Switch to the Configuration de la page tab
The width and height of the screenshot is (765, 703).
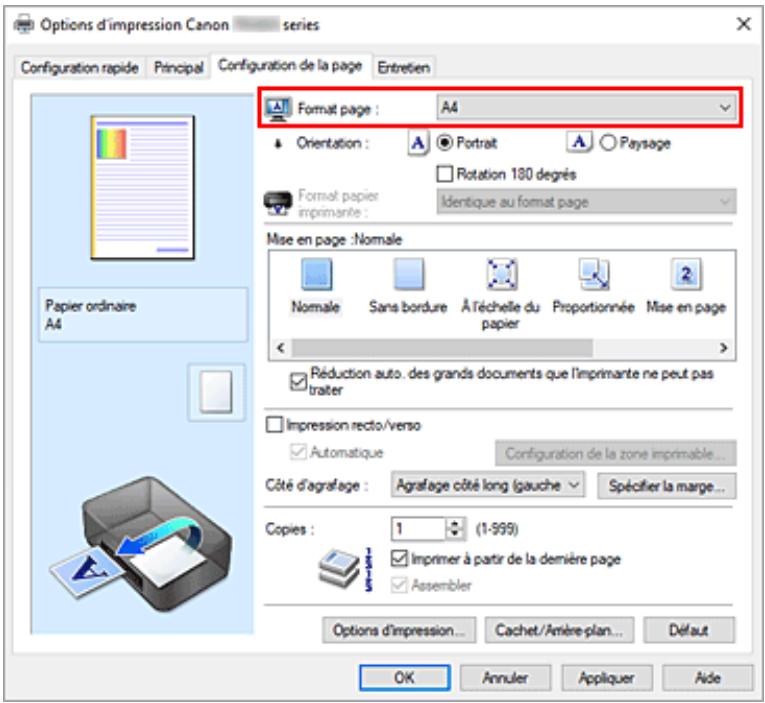[290, 66]
